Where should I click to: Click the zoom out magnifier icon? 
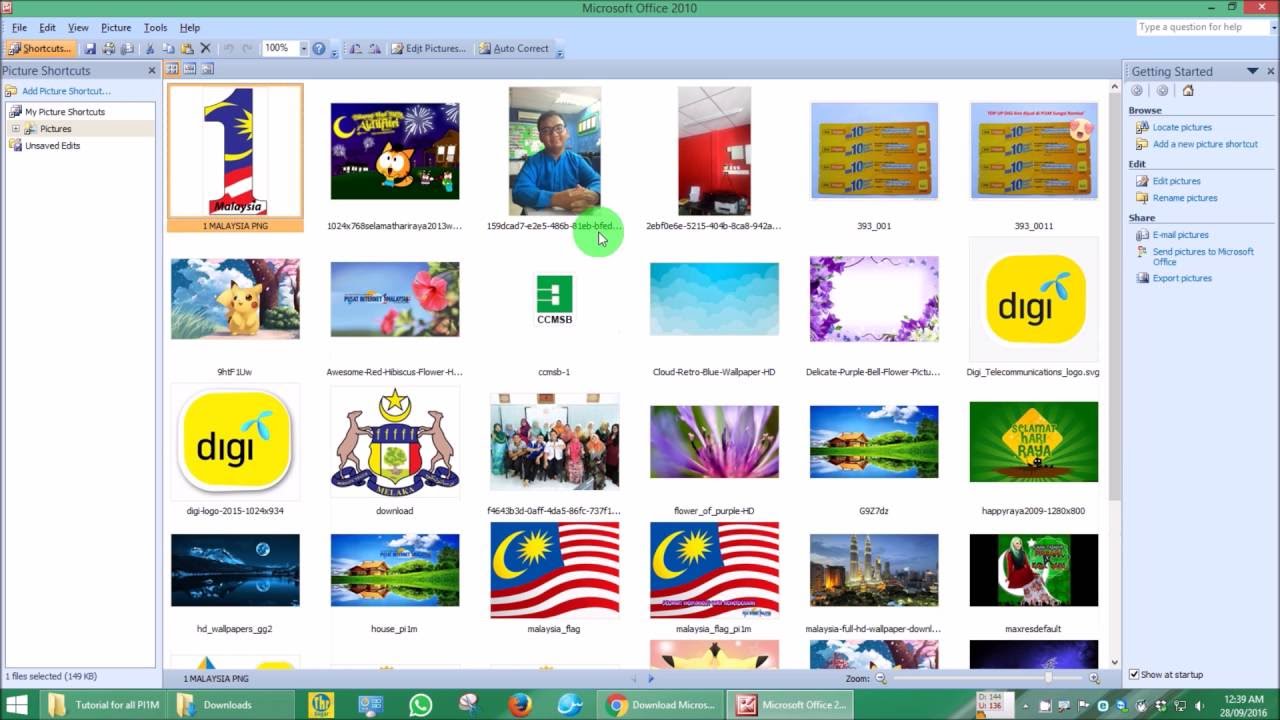(x=881, y=678)
